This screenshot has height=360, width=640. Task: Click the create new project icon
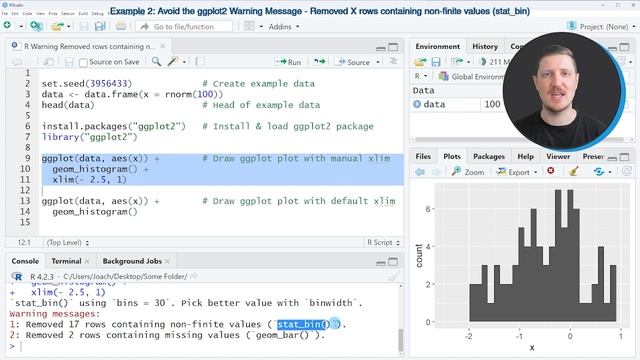pyautogui.click(x=36, y=26)
